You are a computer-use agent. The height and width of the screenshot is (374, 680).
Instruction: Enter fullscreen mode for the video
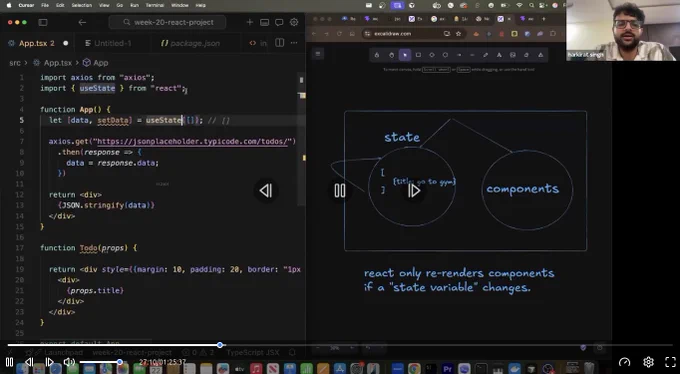(x=670, y=362)
